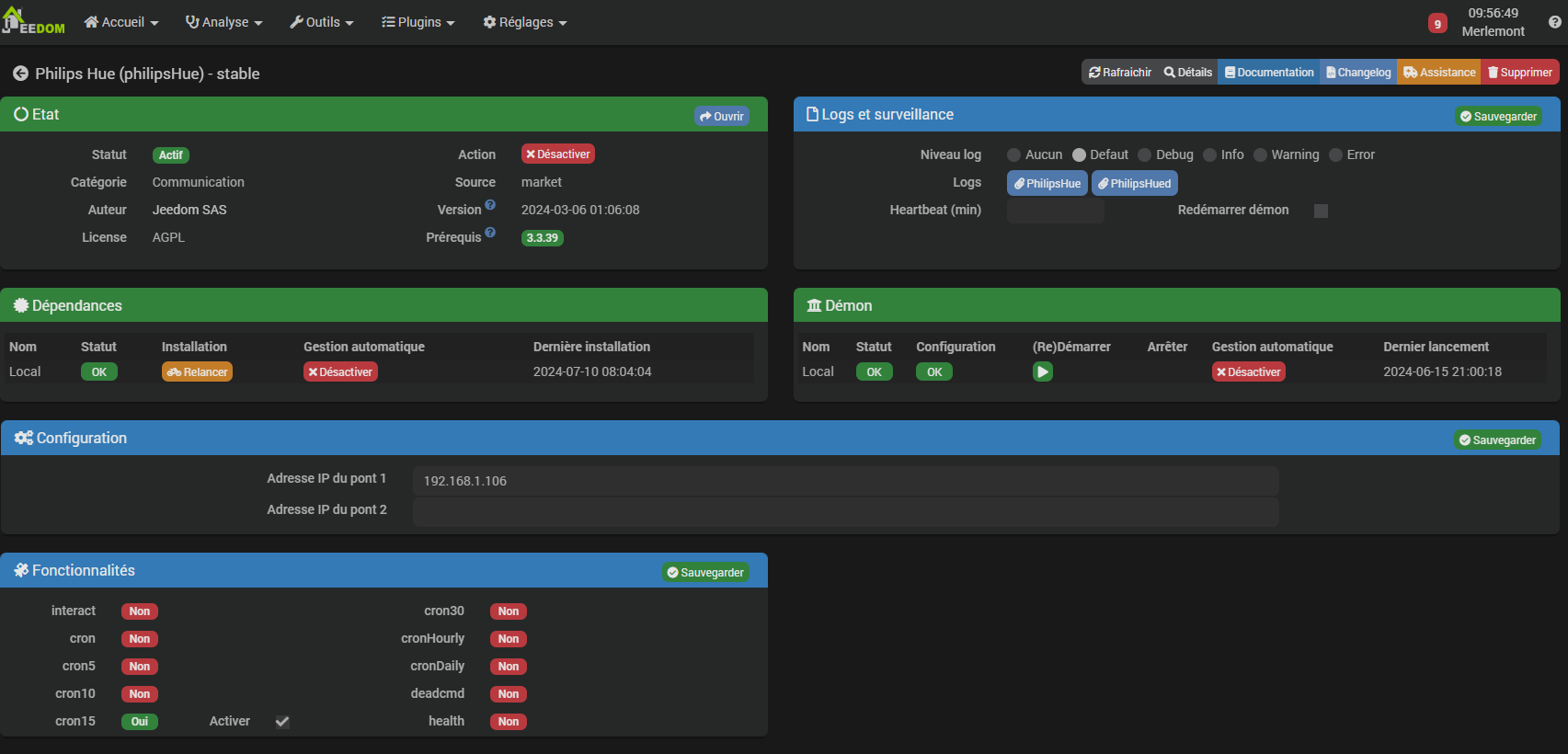Show Version help tooltip icon
The height and width of the screenshot is (754, 1568).
(490, 205)
